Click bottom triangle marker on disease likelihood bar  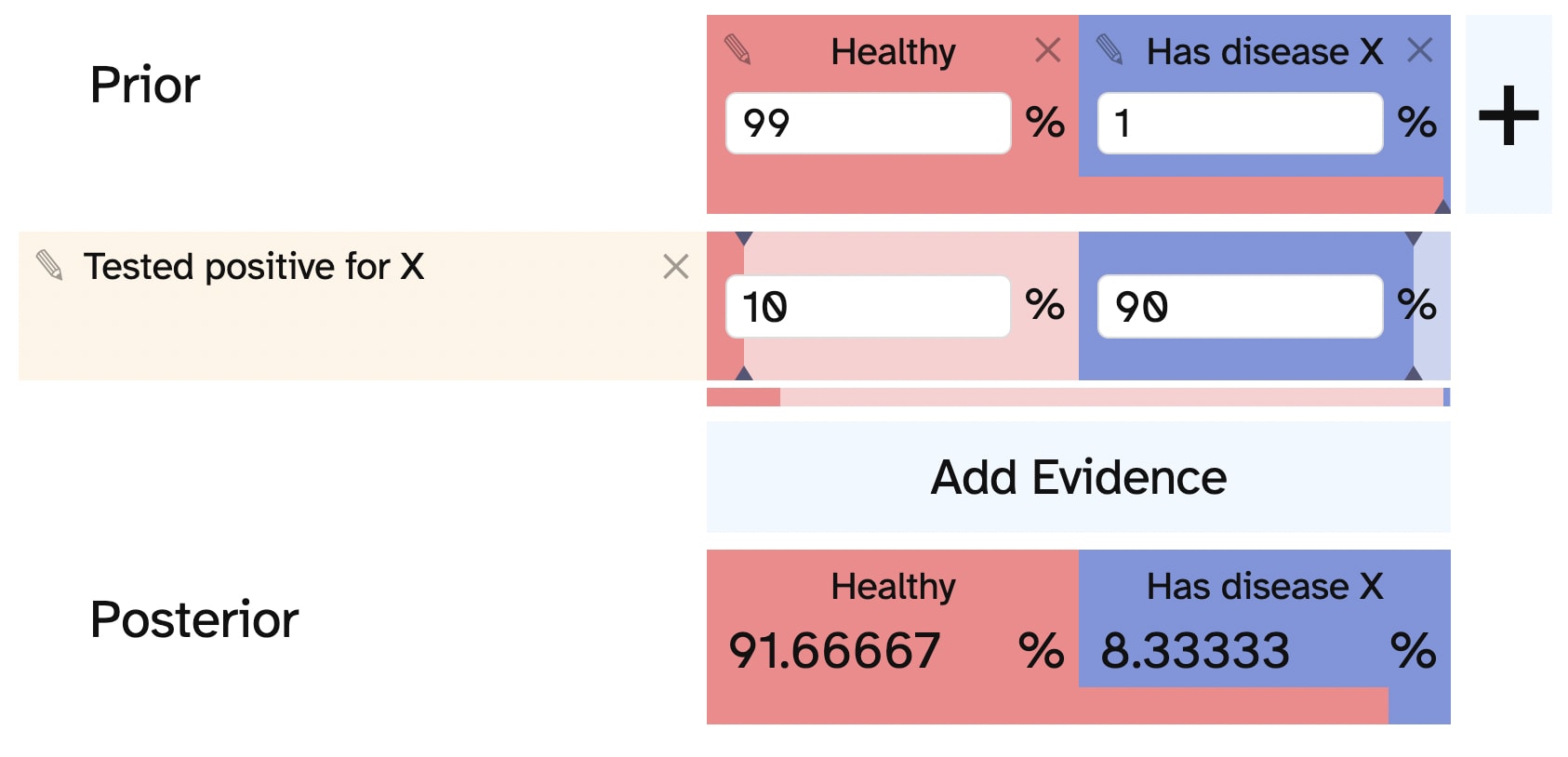point(1414,373)
